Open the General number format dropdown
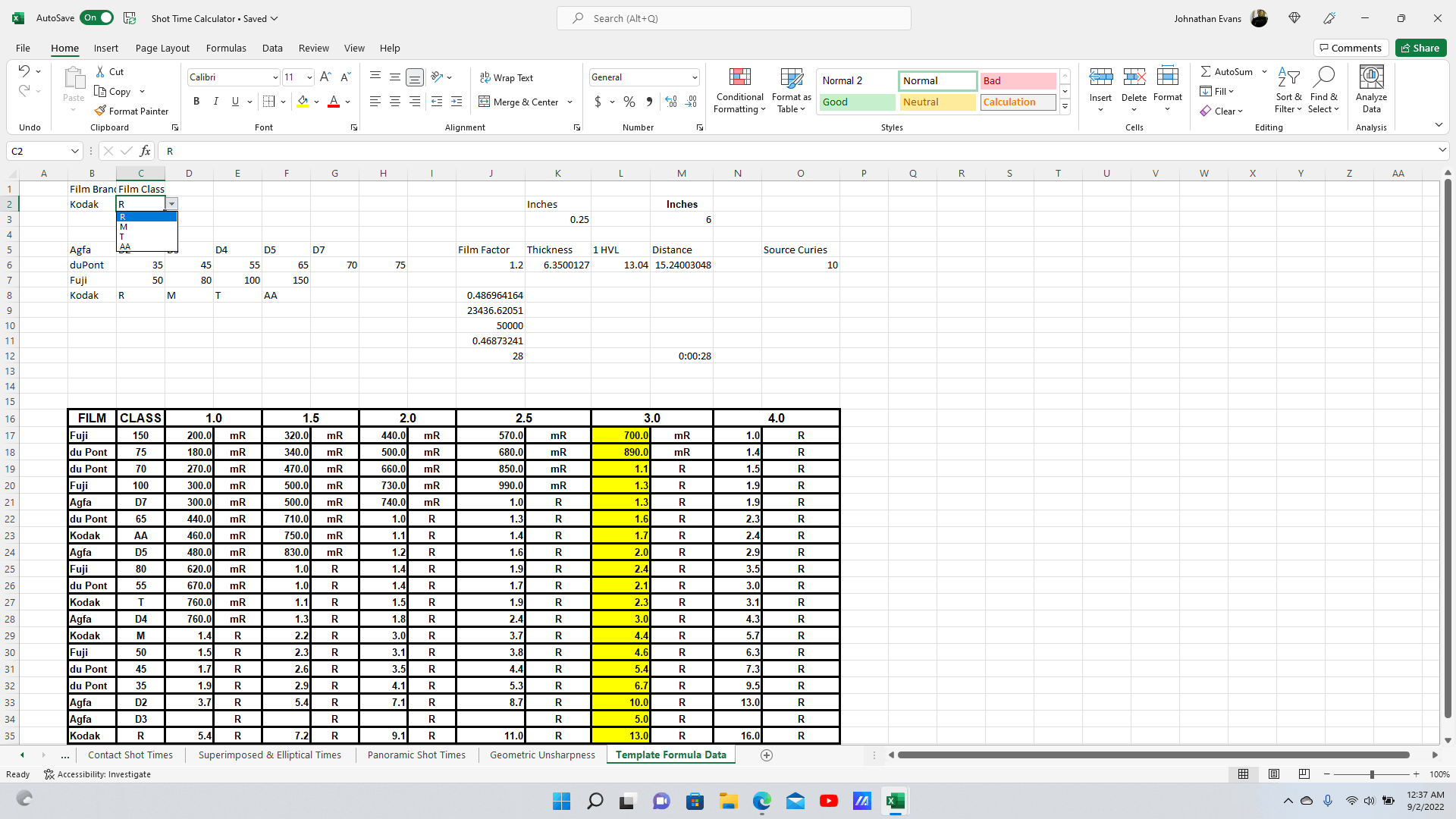Image resolution: width=1456 pixels, height=819 pixels. click(x=695, y=77)
